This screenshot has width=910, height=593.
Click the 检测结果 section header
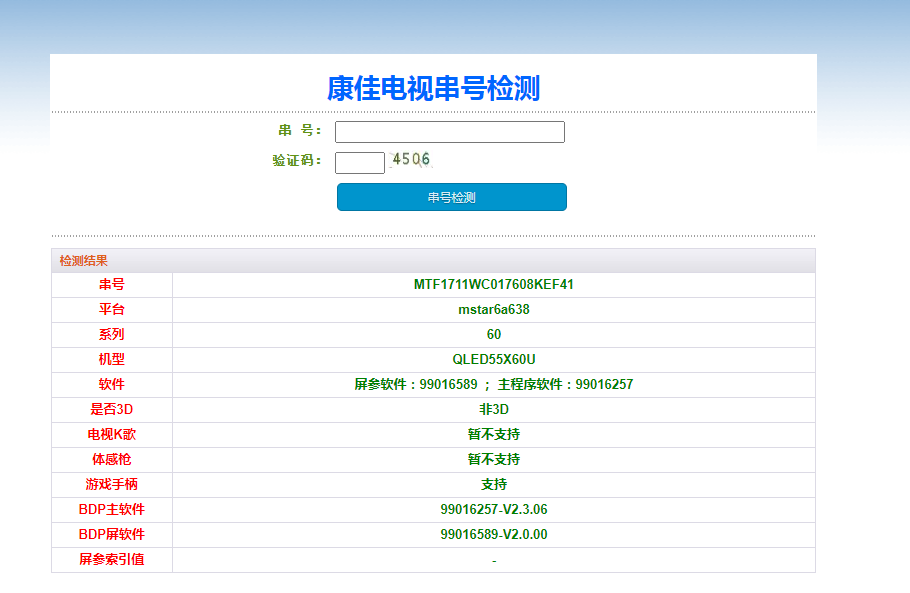coord(84,261)
